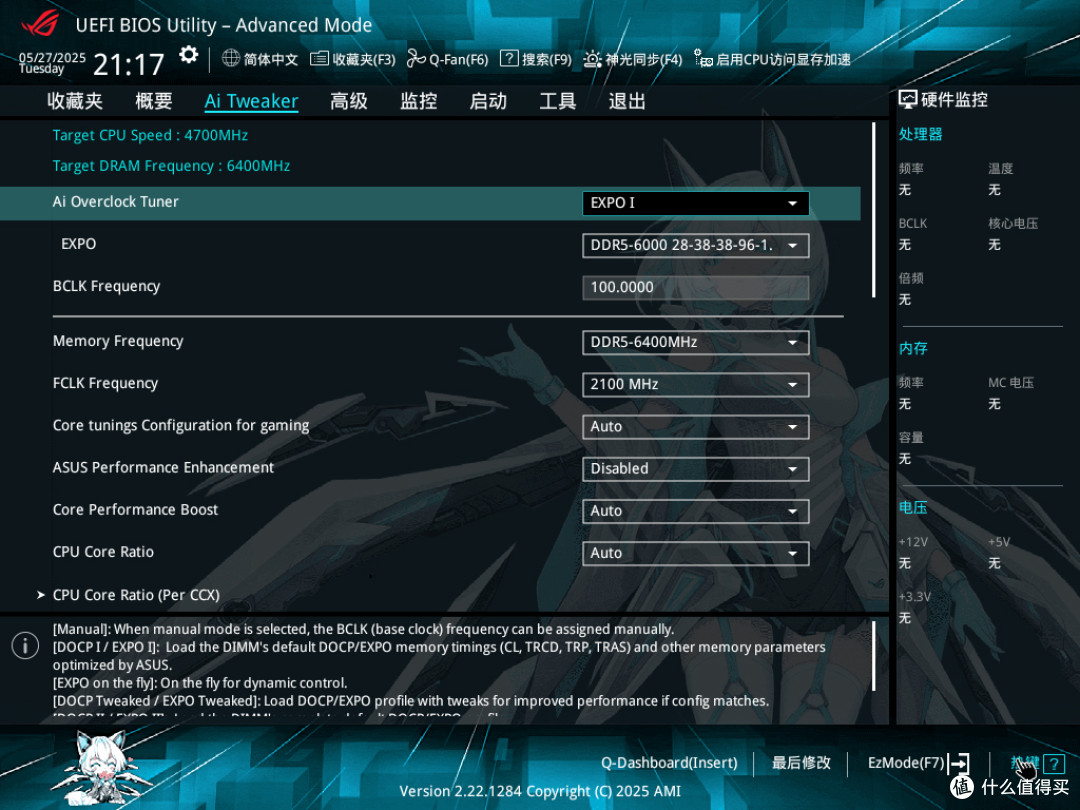Click the 21:17 clock display
The height and width of the screenshot is (810, 1080).
click(x=129, y=65)
